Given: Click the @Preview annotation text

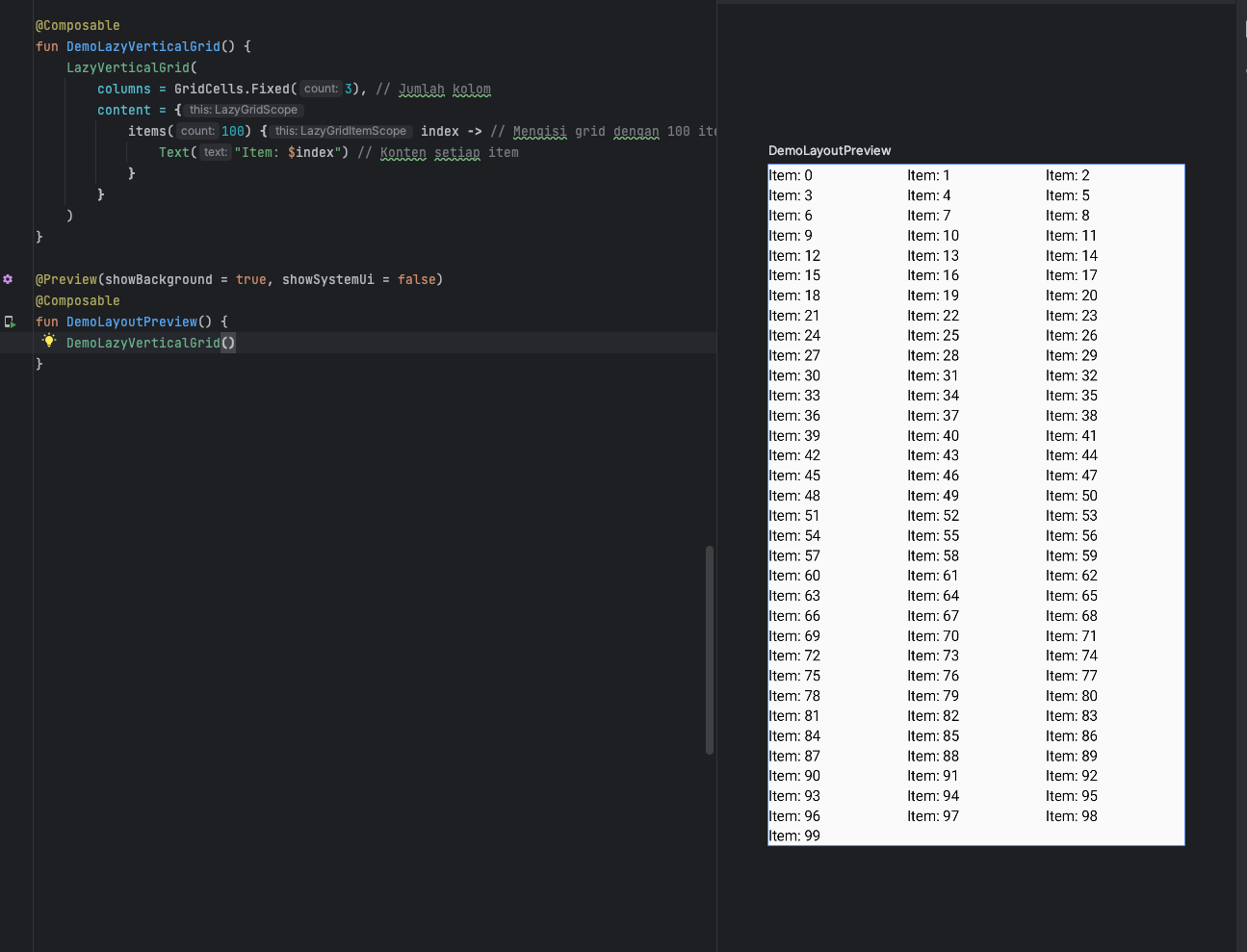Looking at the screenshot, I should click(x=65, y=279).
